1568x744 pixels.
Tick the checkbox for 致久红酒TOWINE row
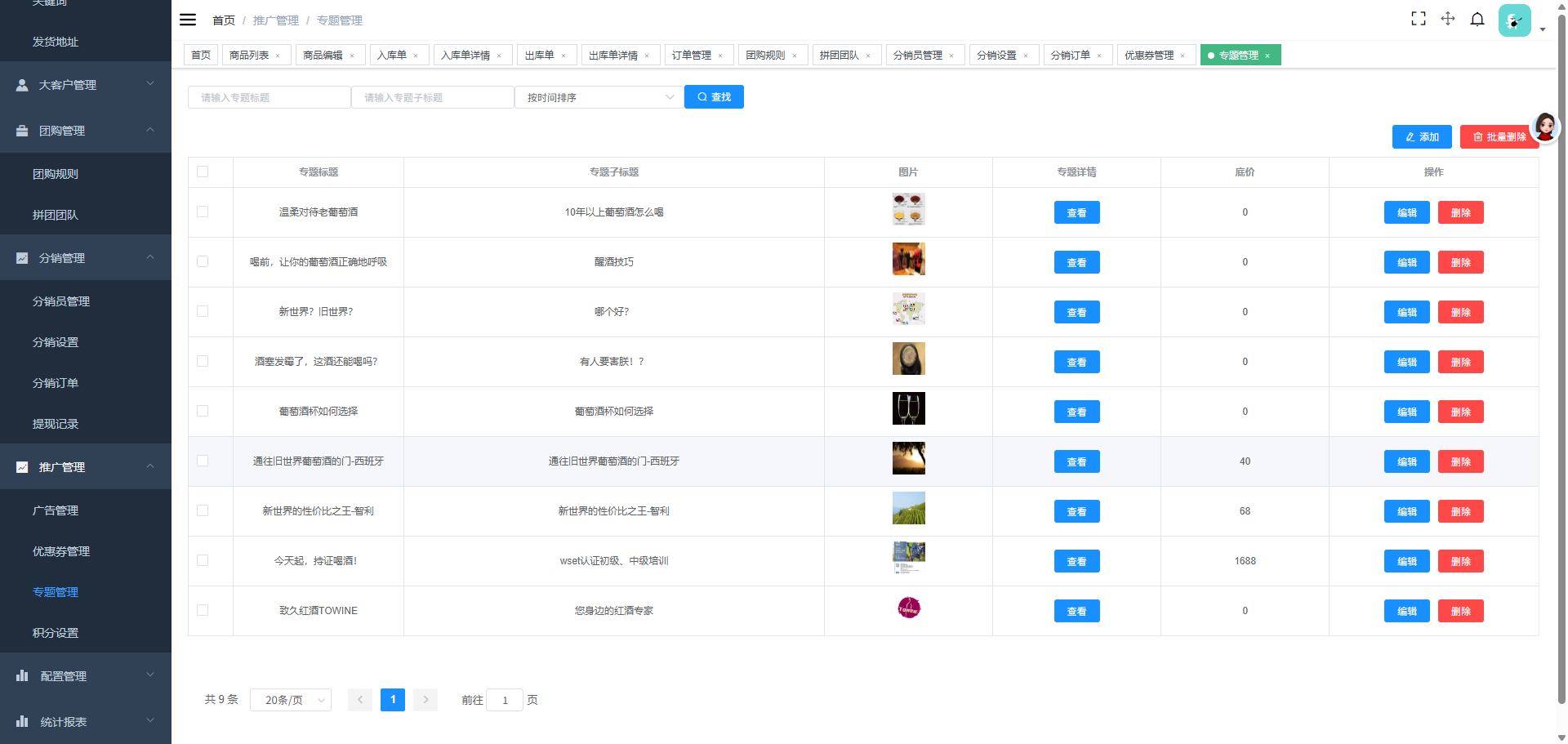point(203,610)
